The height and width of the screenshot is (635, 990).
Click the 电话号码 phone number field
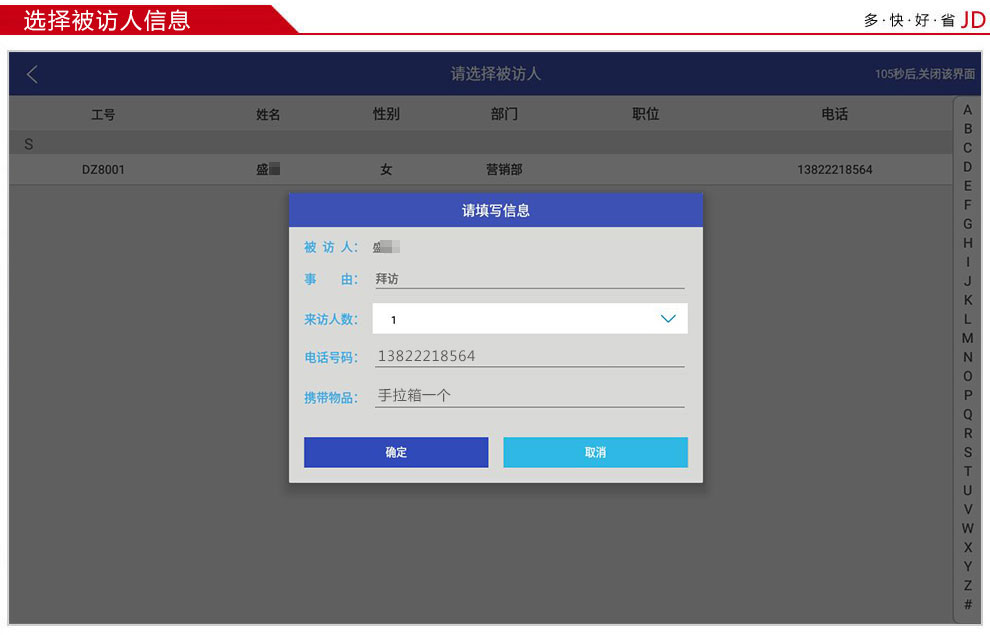pos(529,356)
